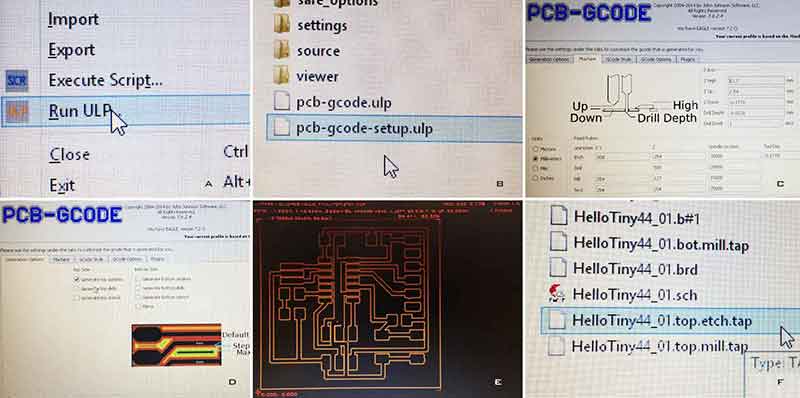Choose Exit in the File menu
This screenshot has width=800, height=398.
click(x=62, y=185)
